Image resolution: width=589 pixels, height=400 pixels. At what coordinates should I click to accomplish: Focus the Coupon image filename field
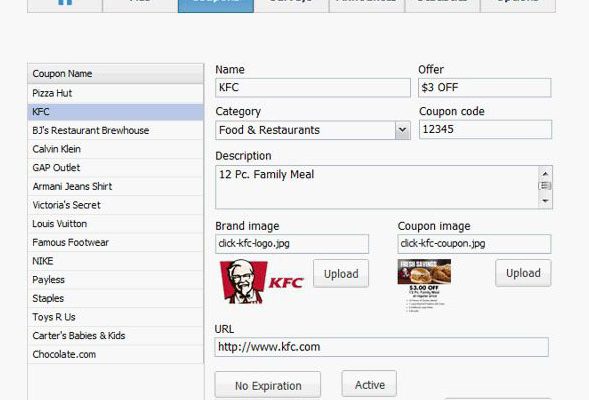pos(474,244)
